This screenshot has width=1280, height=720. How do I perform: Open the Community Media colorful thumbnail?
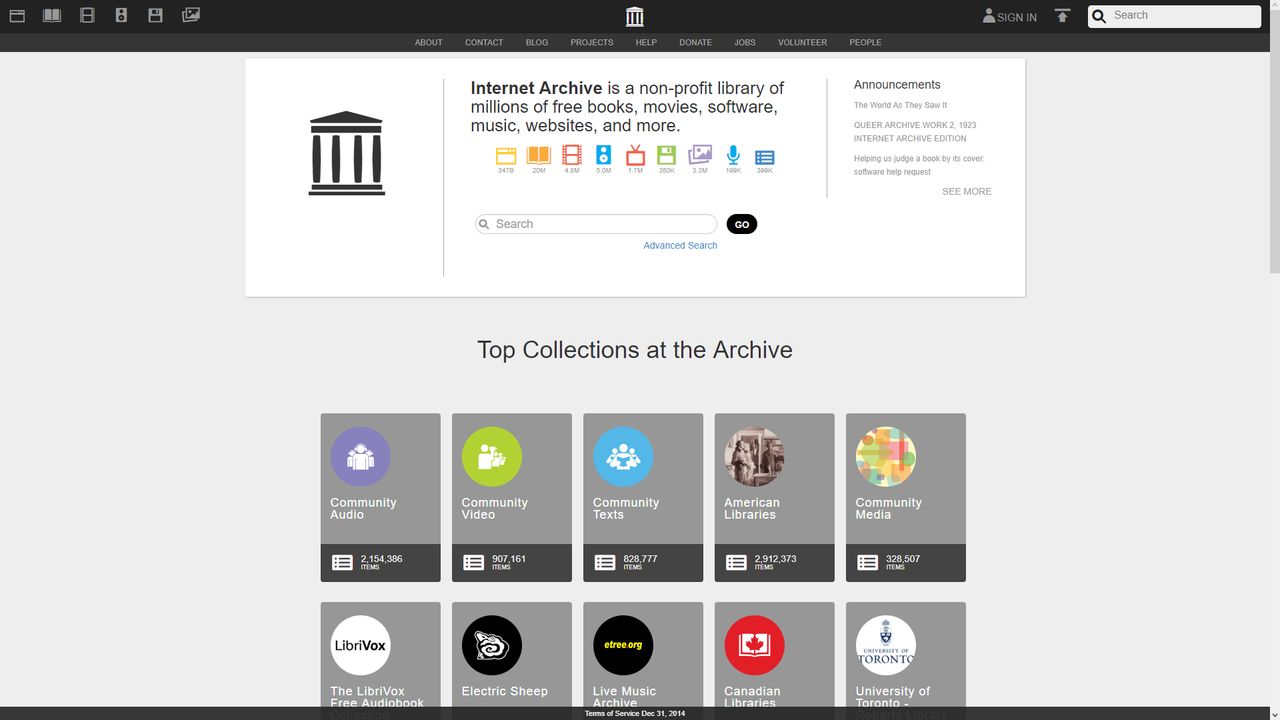tap(886, 457)
